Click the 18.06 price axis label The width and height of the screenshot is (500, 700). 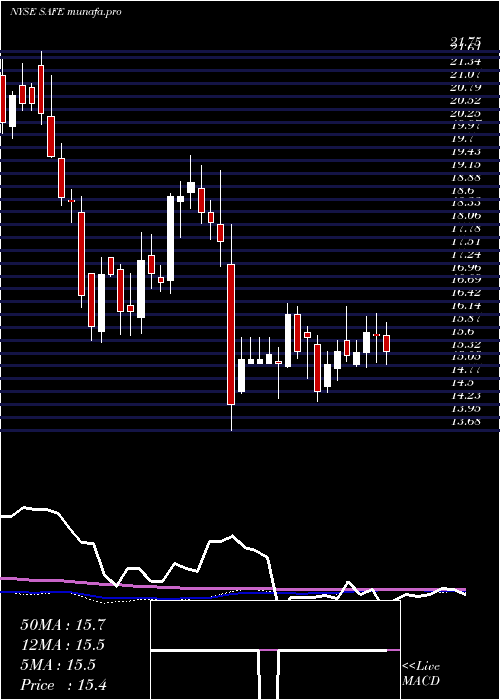[465, 216]
